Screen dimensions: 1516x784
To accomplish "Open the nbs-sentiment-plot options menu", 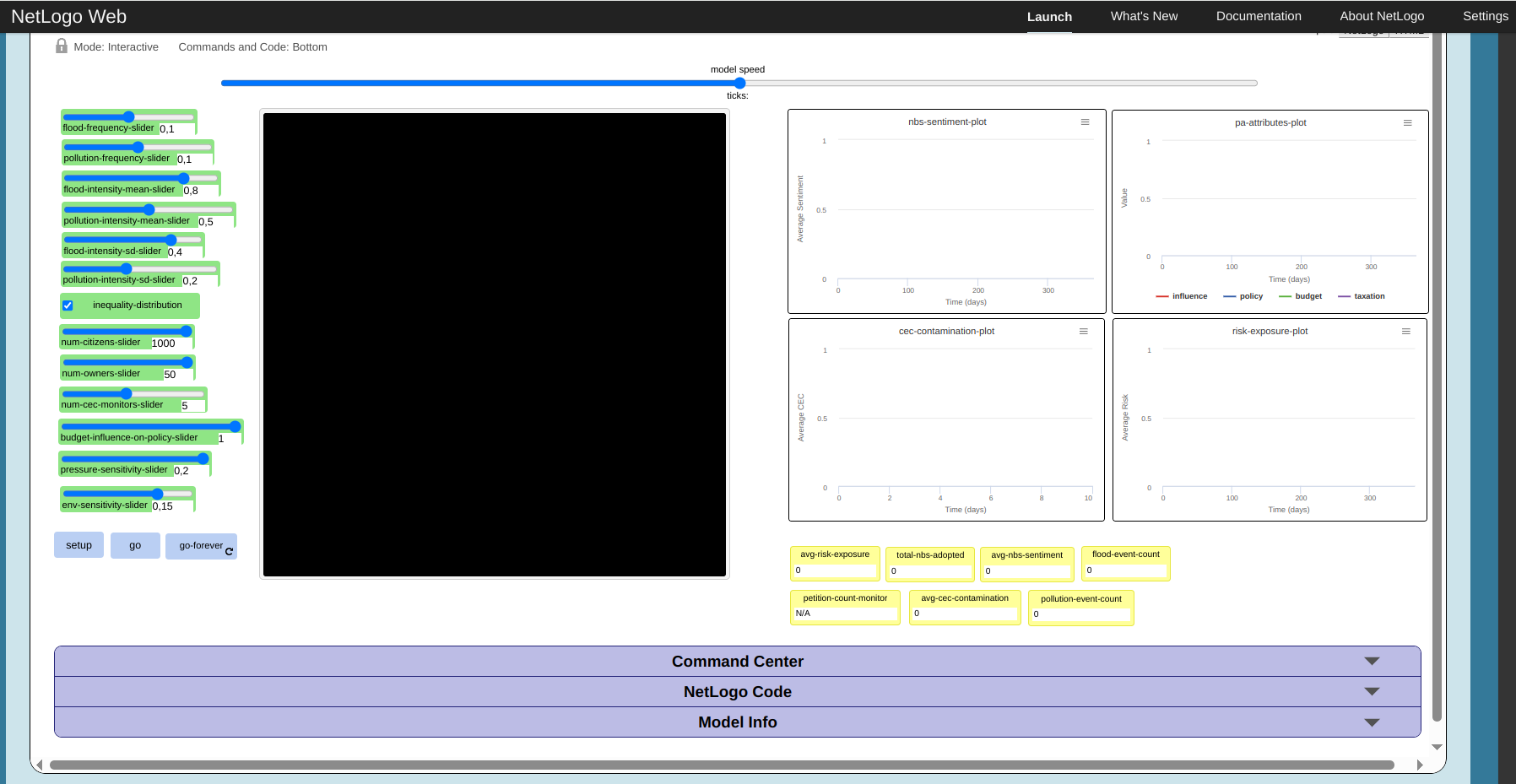I will coord(1085,122).
